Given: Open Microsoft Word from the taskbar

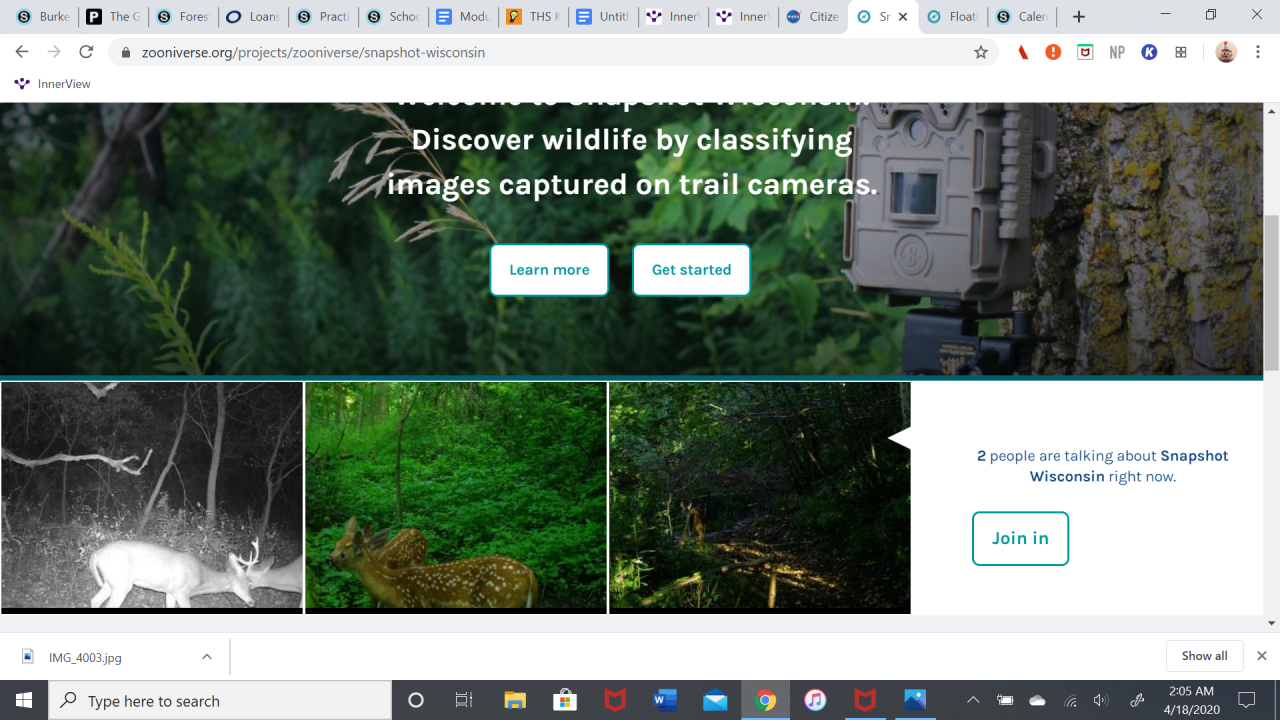Looking at the screenshot, I should tap(665, 700).
